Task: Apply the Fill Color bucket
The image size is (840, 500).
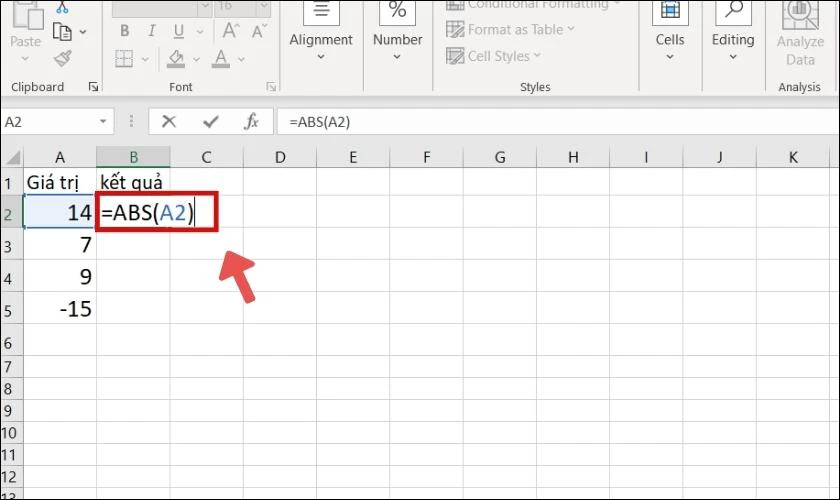Action: coord(176,58)
